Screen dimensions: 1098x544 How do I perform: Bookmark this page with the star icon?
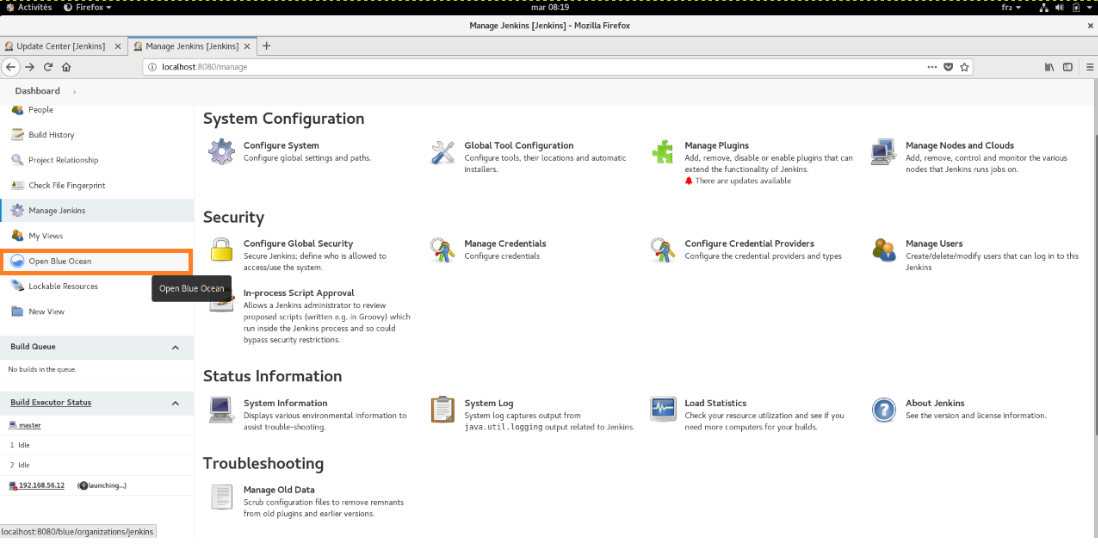tap(964, 67)
